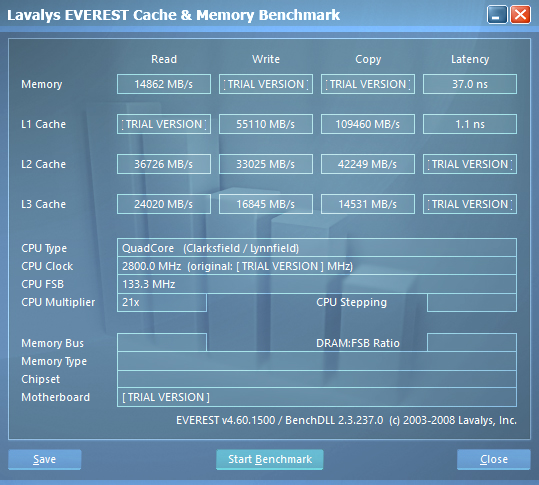Screen dimensions: 539x485
Task: Select Memory Latency 37.0 ns
Action: 470,84
